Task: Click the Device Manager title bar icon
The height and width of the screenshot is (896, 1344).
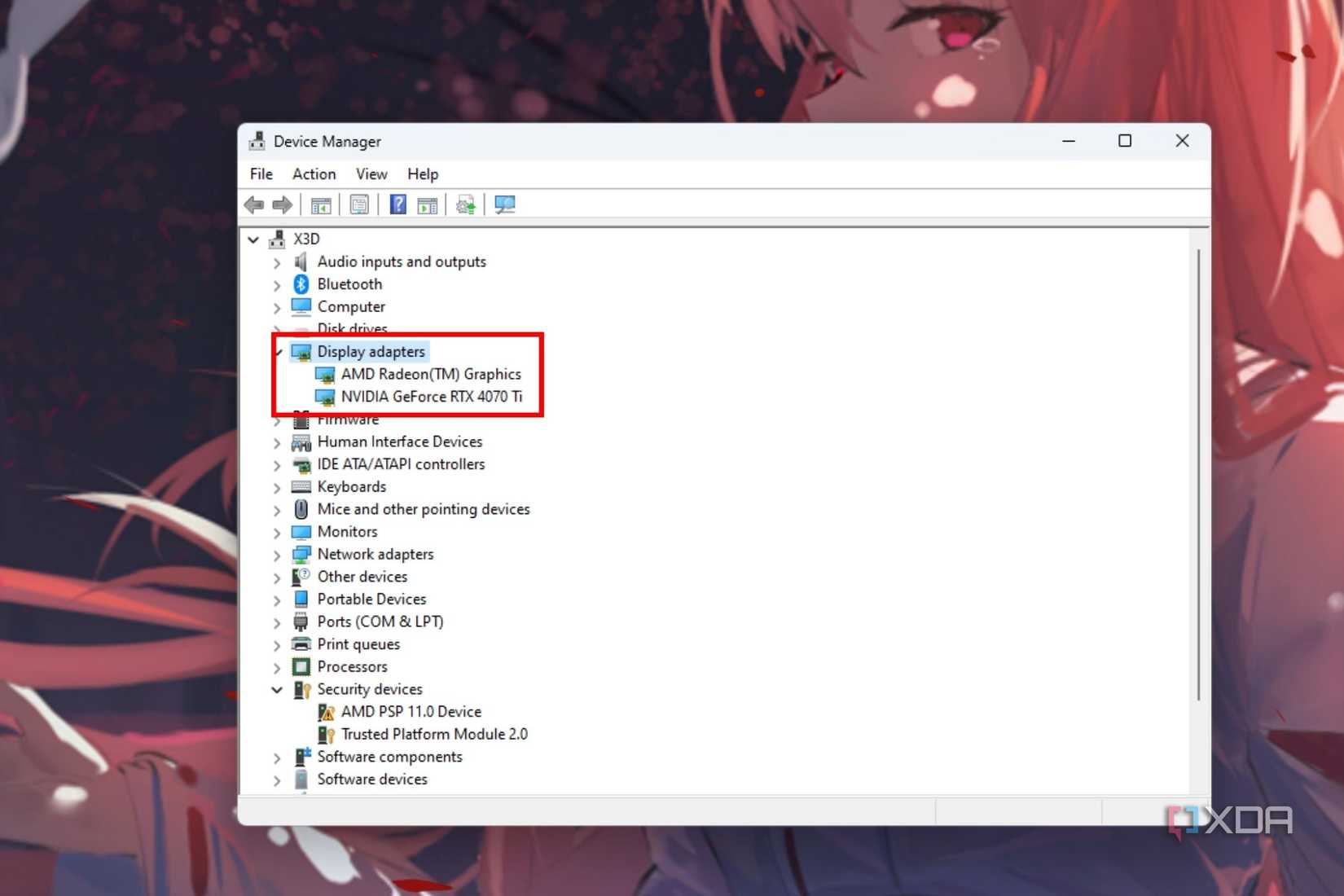Action: point(256,140)
